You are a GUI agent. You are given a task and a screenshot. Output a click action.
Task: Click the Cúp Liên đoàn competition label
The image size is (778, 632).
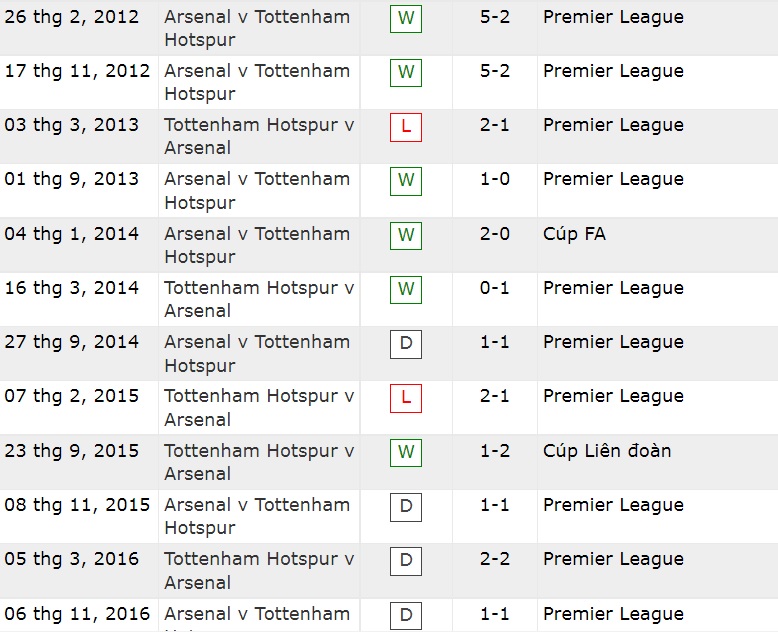click(607, 451)
